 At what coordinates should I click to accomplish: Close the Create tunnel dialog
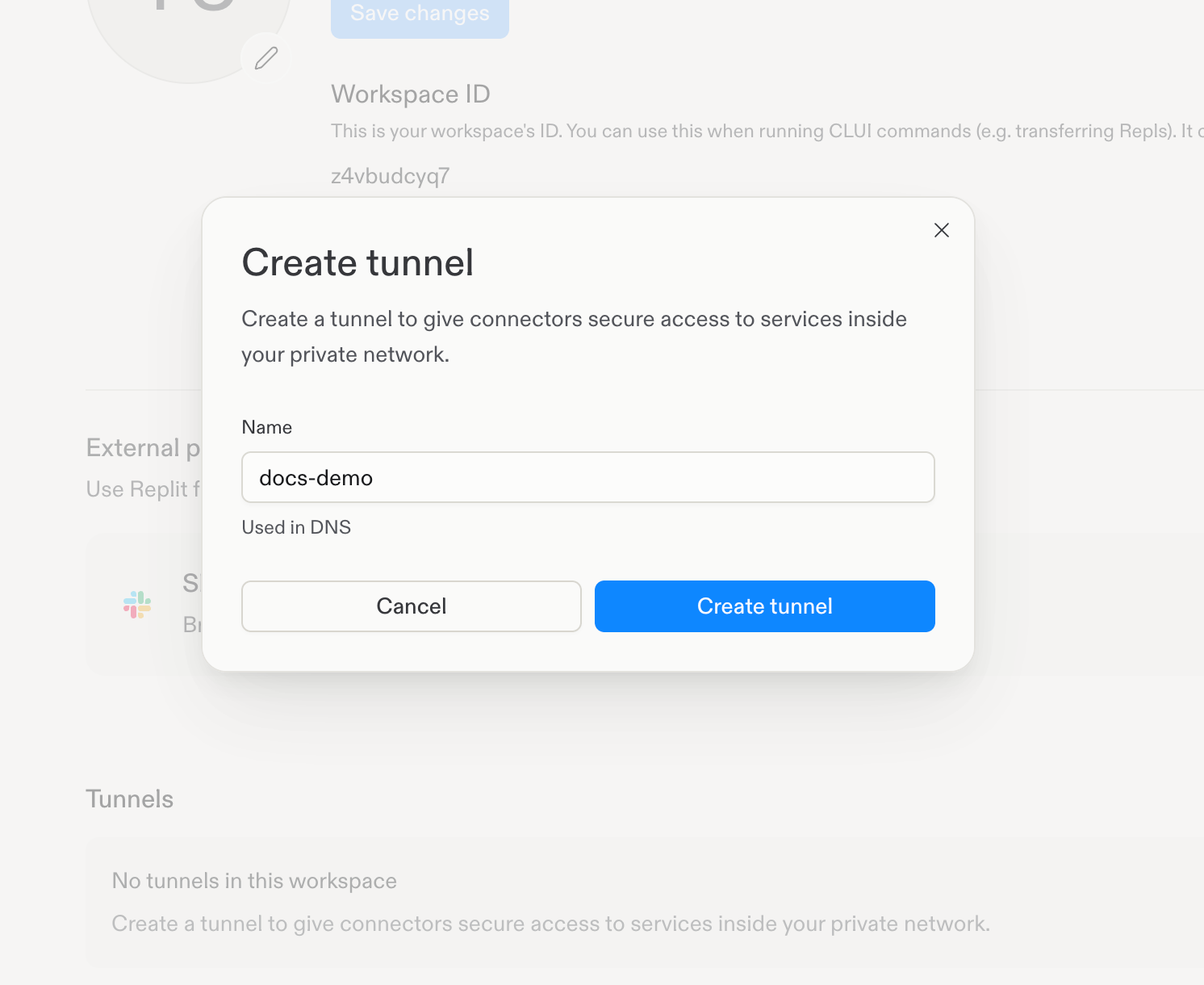click(941, 230)
